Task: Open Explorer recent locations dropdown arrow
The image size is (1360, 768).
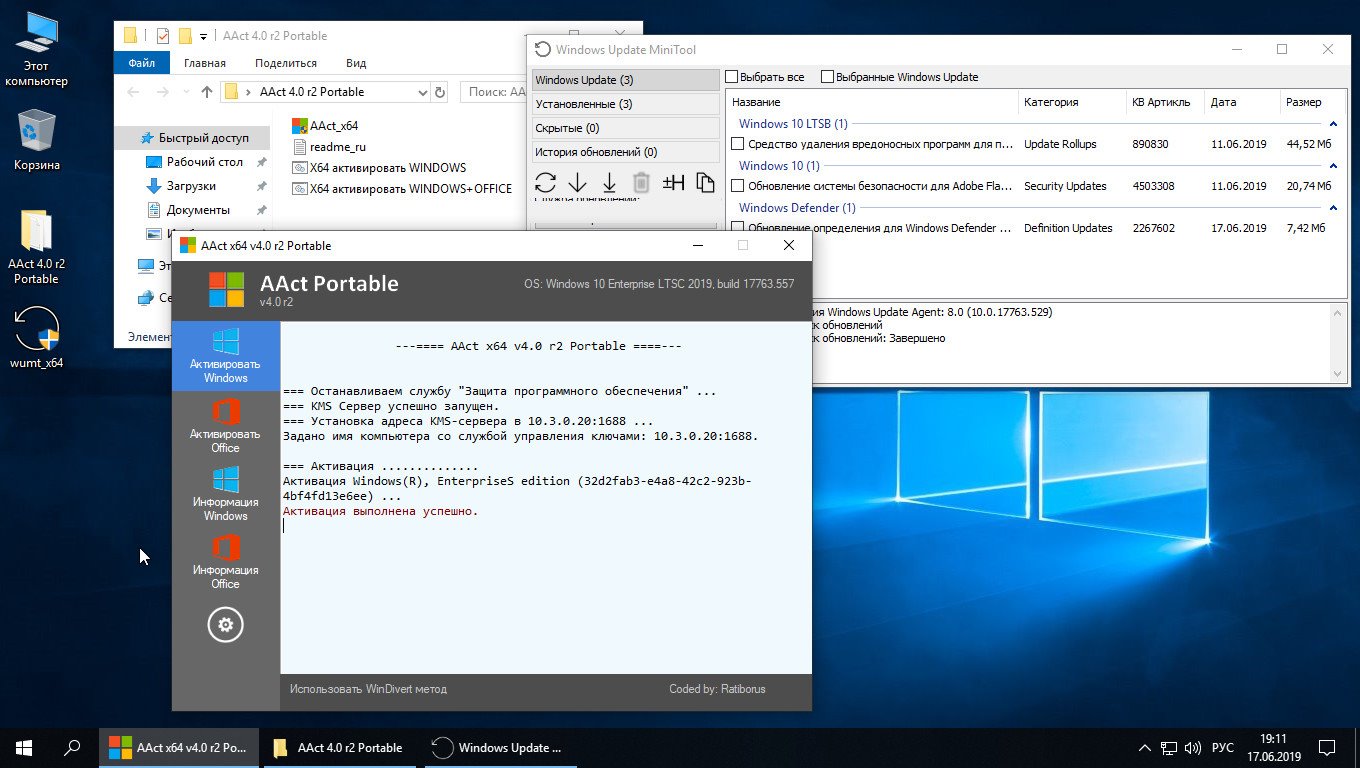Action: pos(187,92)
